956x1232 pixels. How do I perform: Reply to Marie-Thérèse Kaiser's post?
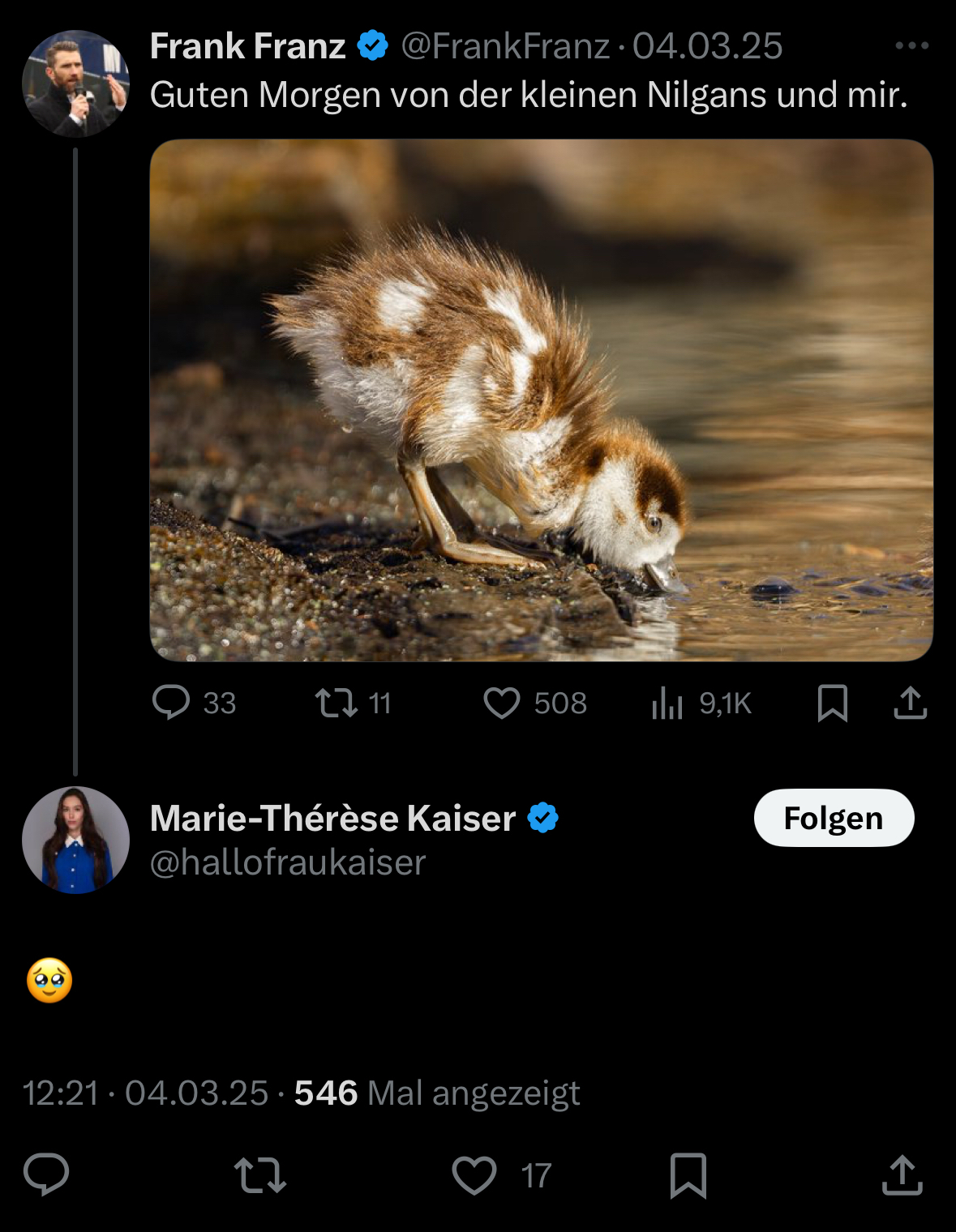(x=46, y=1174)
